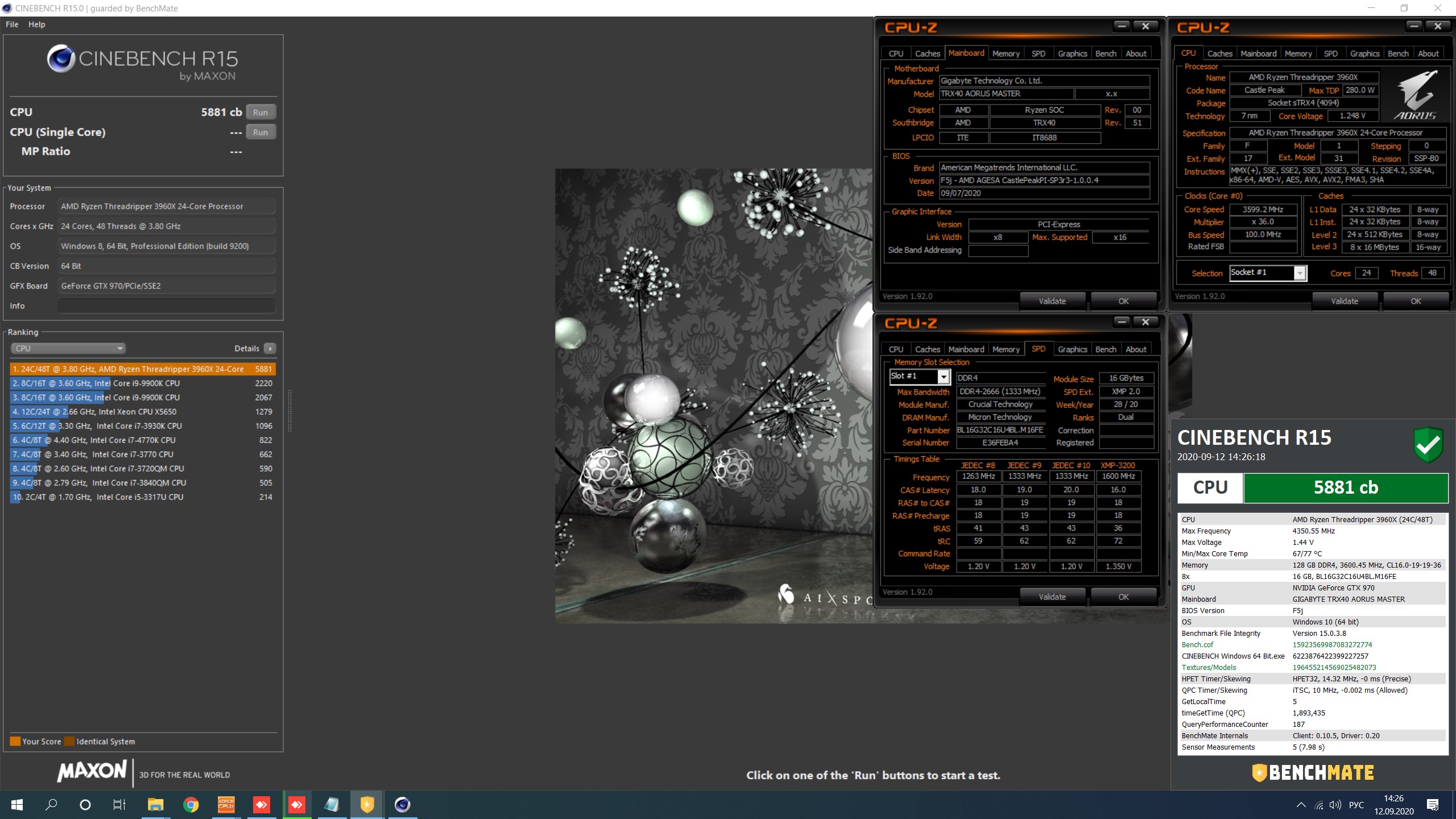Screen dimensions: 1456x819
Task: Click AORUS eagle logo in CPU-Z
Action: click(x=1415, y=94)
